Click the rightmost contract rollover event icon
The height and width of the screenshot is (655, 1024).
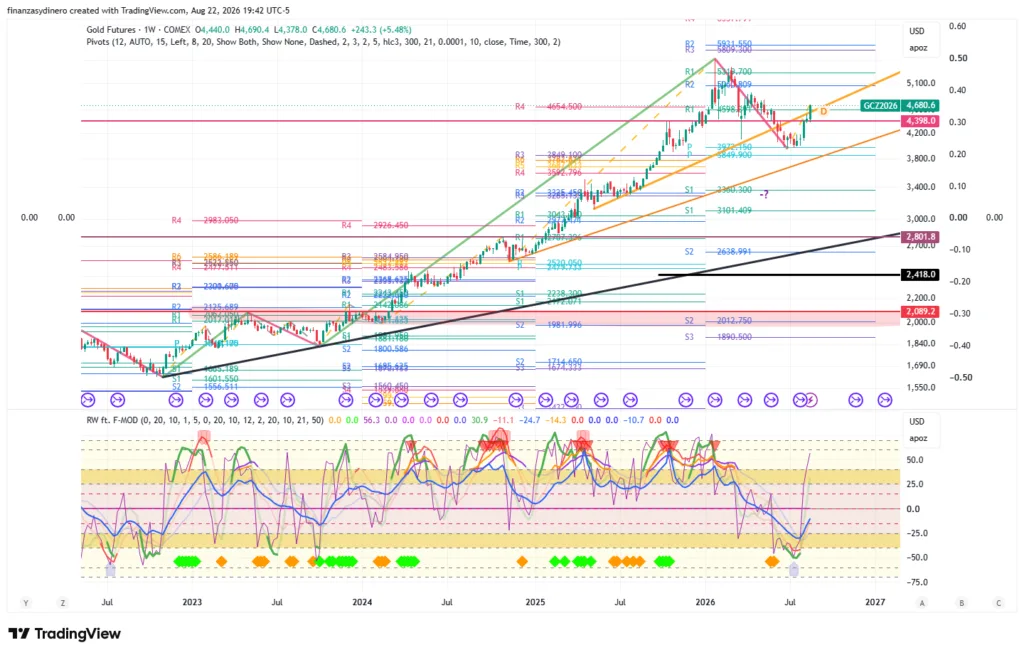[885, 400]
